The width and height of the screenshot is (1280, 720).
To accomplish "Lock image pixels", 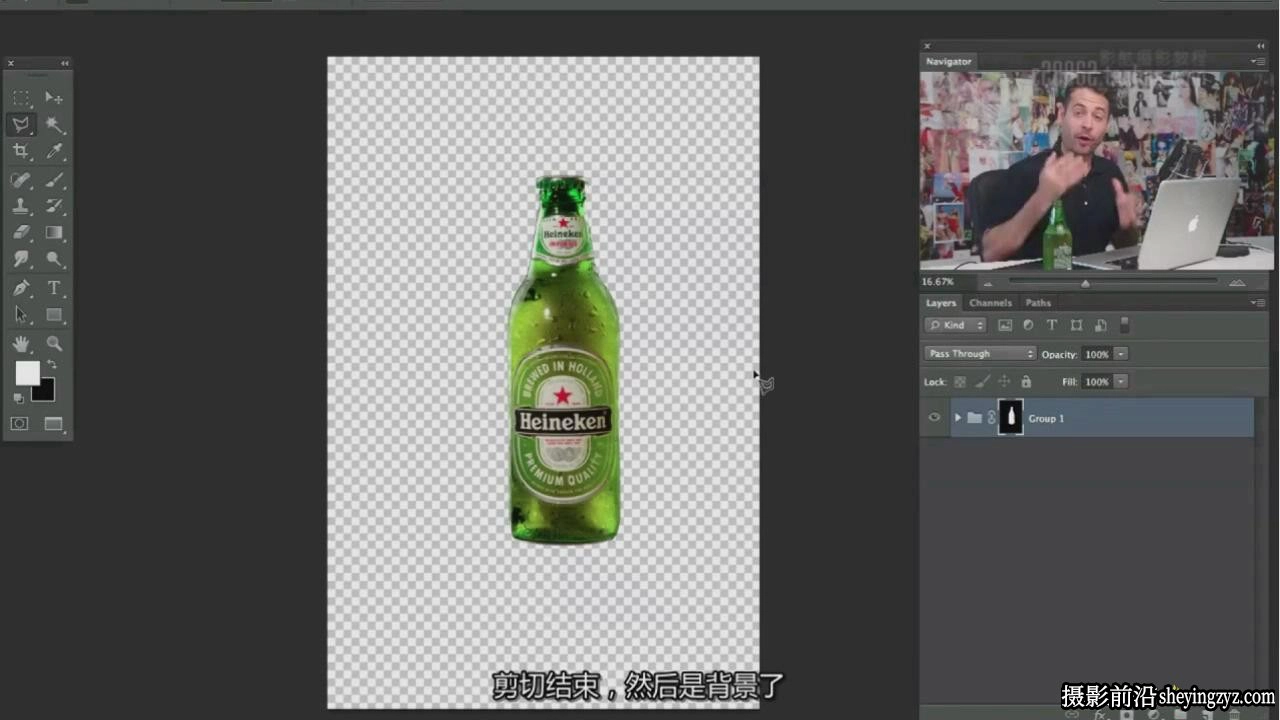I will (982, 382).
